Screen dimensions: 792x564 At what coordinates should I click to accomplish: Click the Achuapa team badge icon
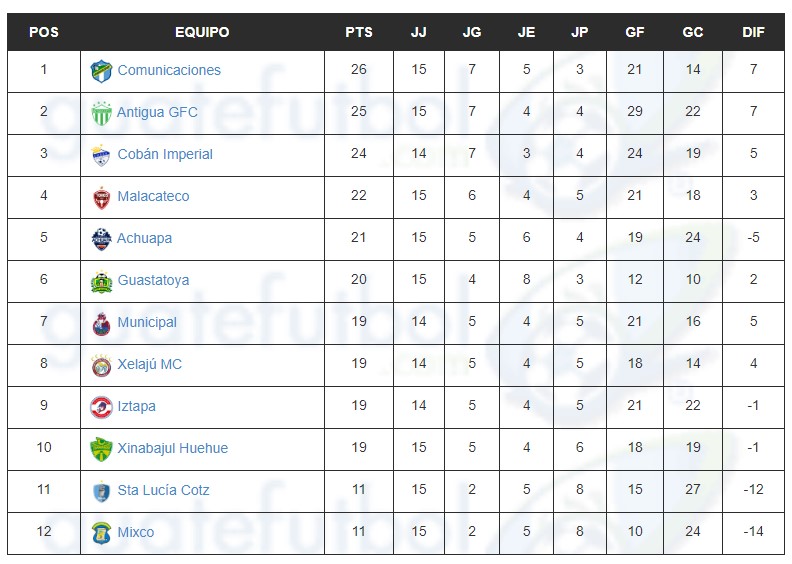101,239
